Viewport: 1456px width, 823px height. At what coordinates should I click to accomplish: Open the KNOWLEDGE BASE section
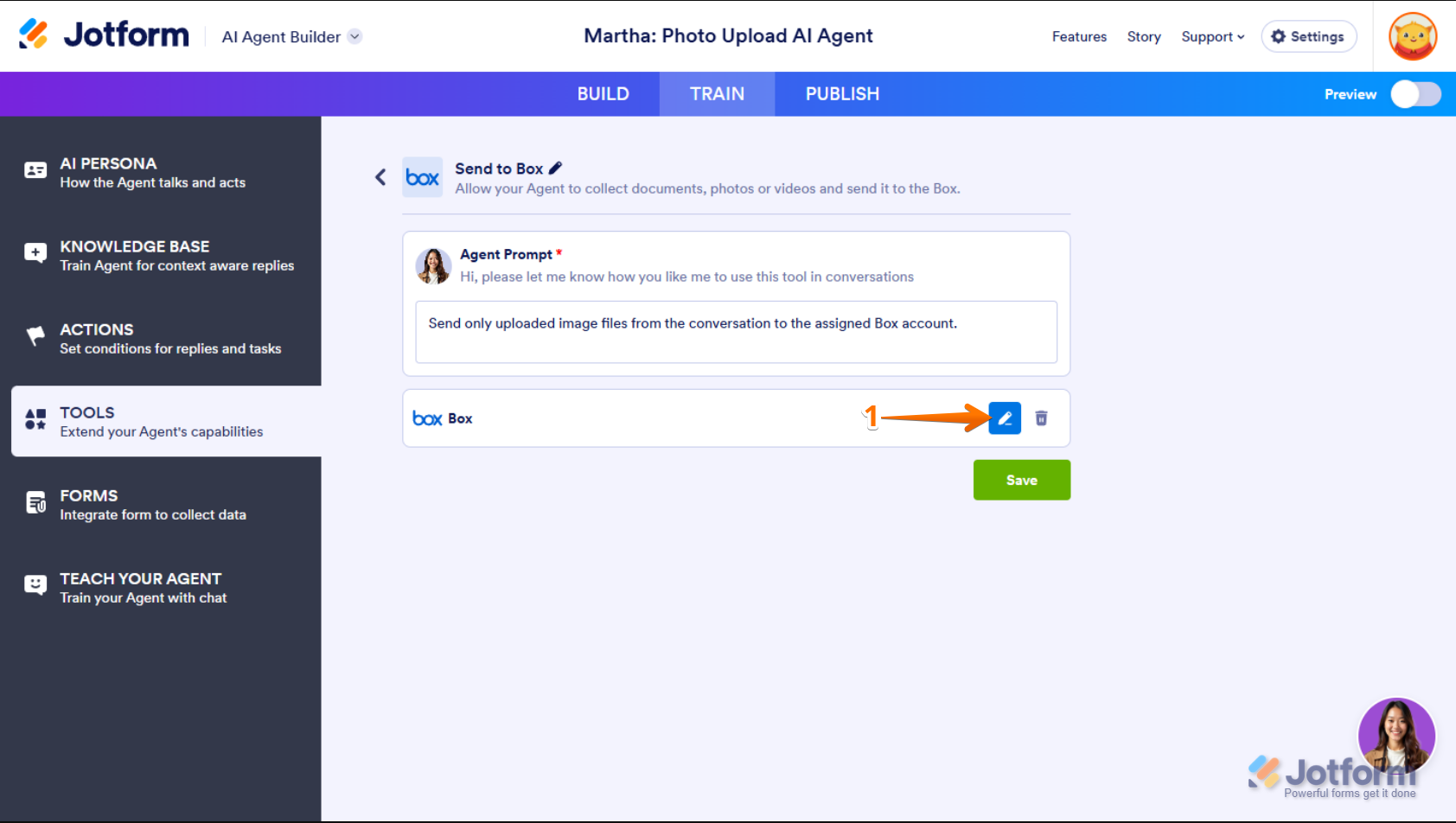(161, 254)
